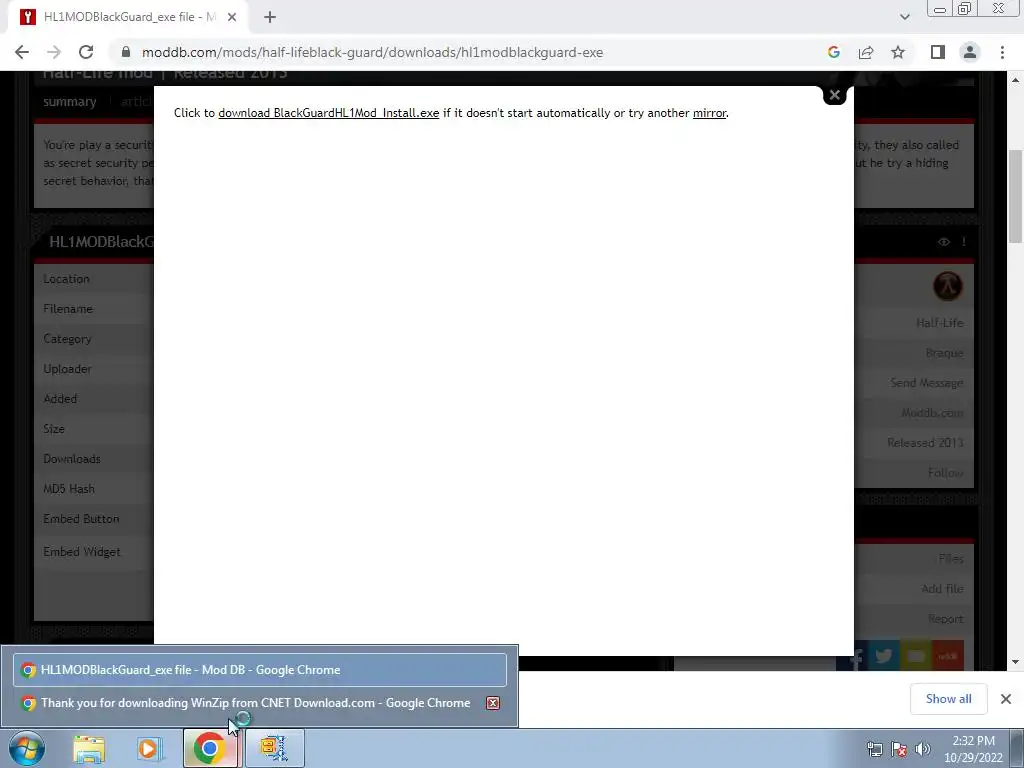Close the HL1MODBlackGuard_exe file tab
This screenshot has width=1024, height=768.
(x=232, y=17)
